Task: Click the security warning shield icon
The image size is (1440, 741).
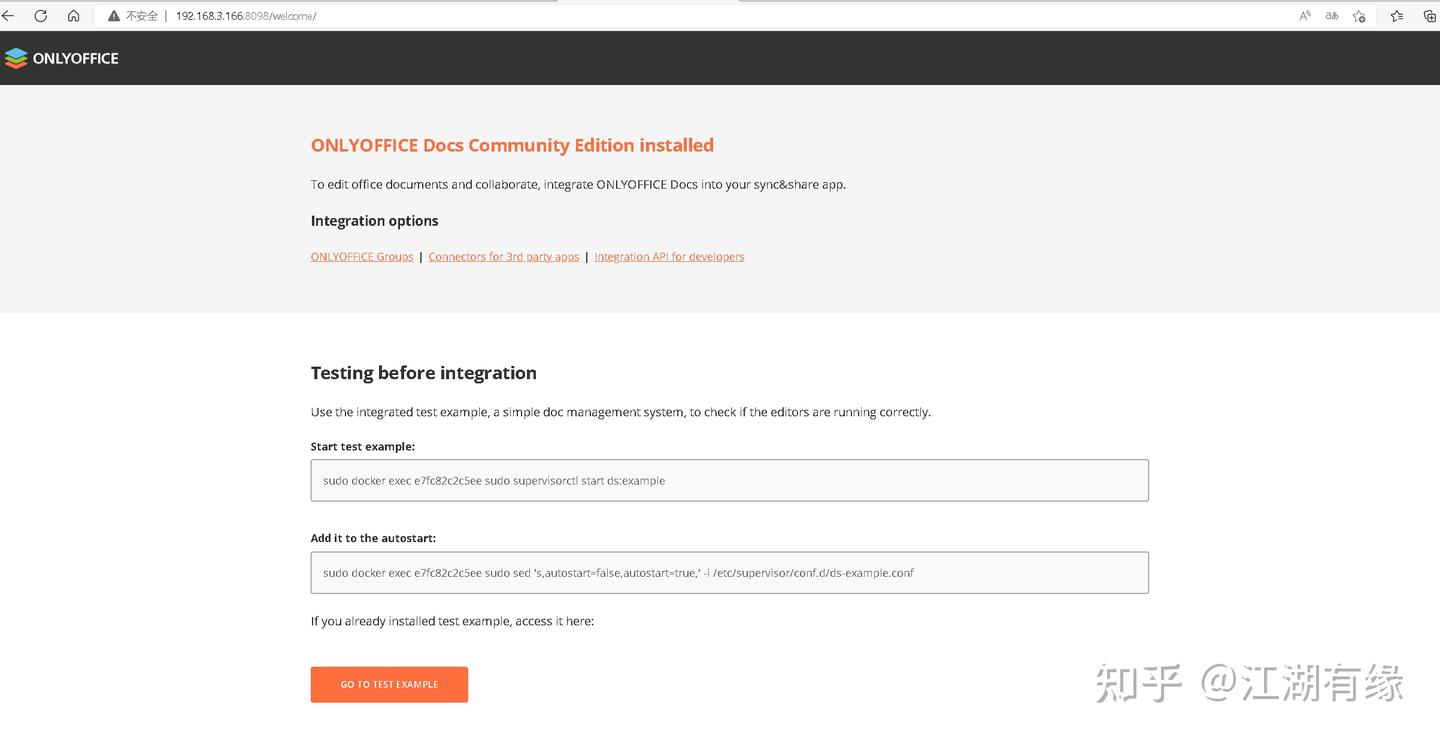Action: 113,16
